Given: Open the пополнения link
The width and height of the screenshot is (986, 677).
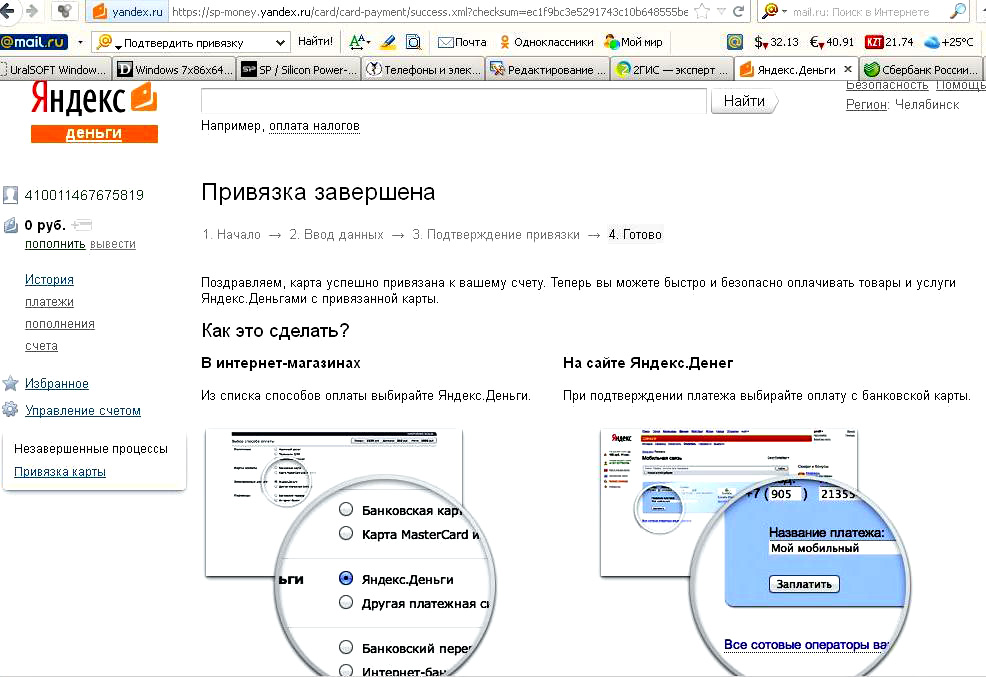Looking at the screenshot, I should (x=60, y=324).
